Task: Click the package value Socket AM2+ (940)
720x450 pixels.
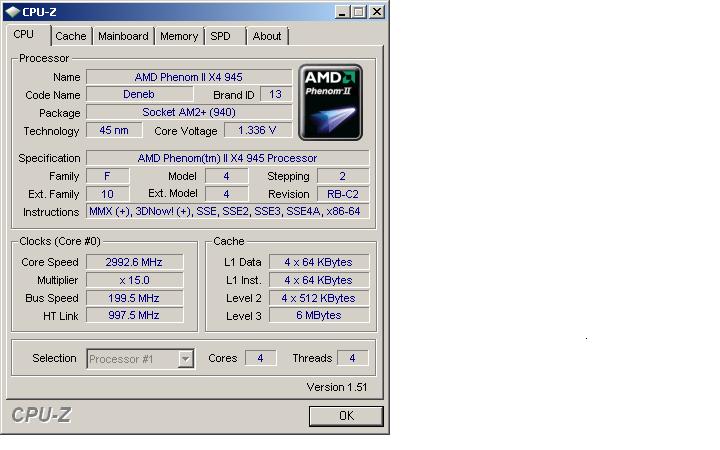Action: click(189, 112)
